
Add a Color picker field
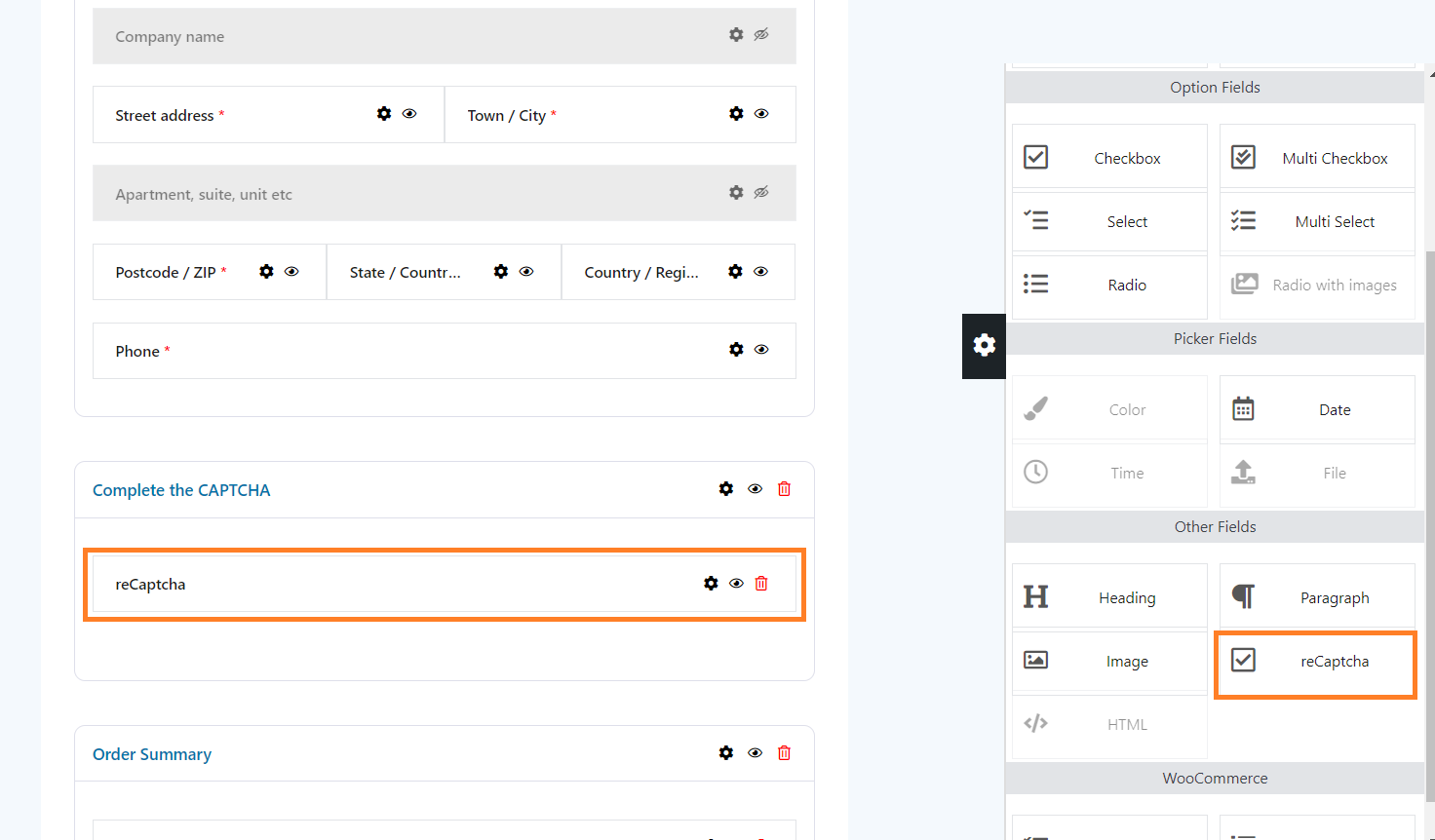coord(1109,409)
